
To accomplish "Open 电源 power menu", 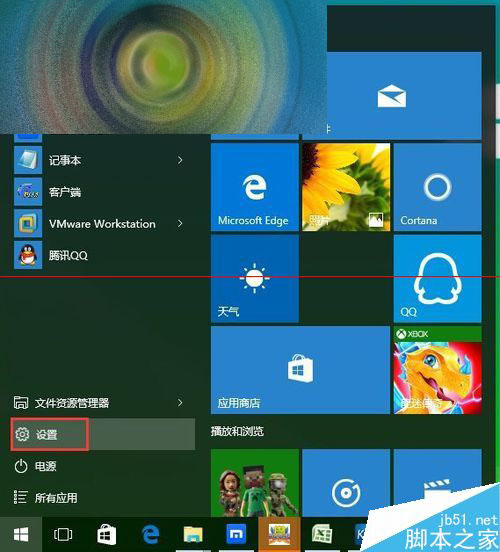I will [x=103, y=466].
